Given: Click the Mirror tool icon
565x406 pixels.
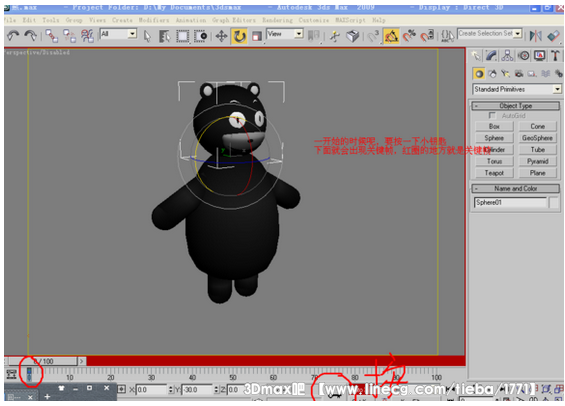Looking at the screenshot, I should point(536,36).
